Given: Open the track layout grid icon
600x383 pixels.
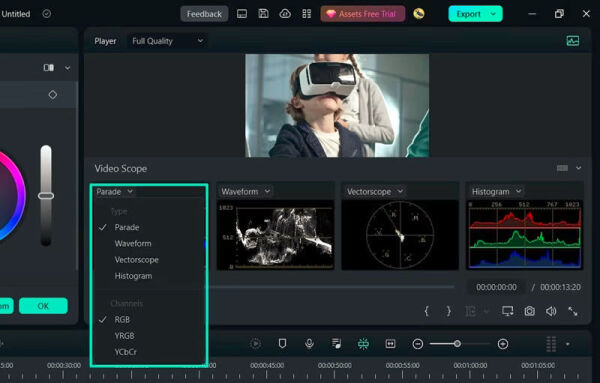Looking at the screenshot, I should 551,344.
